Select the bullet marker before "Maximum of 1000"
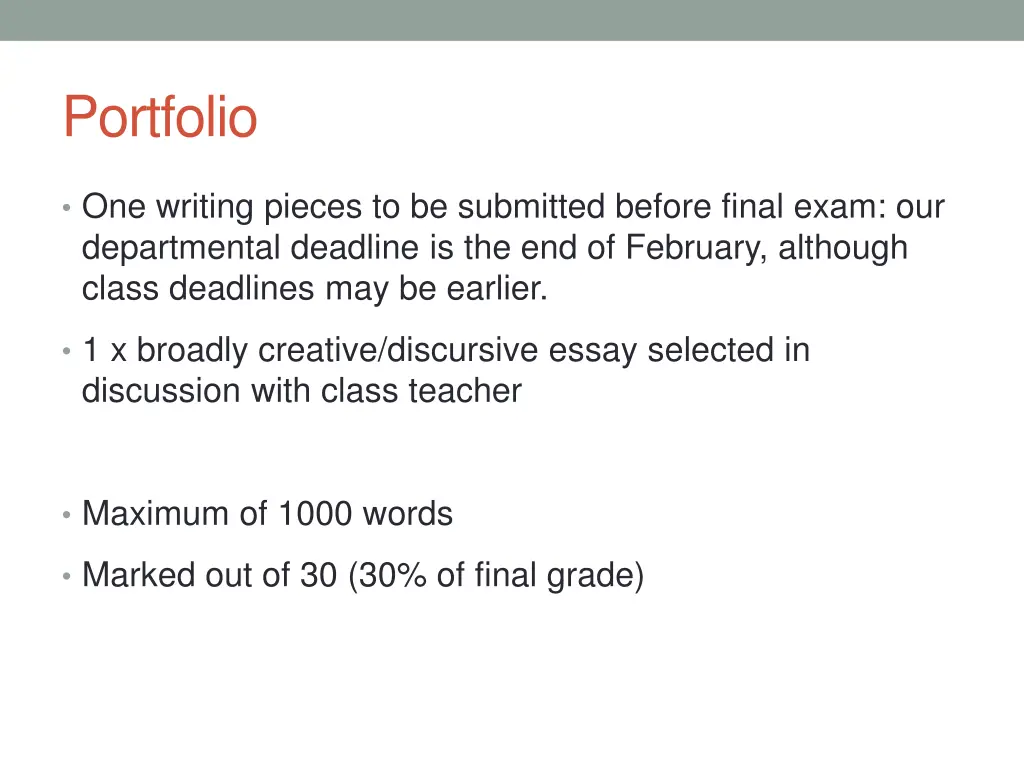 [66, 515]
